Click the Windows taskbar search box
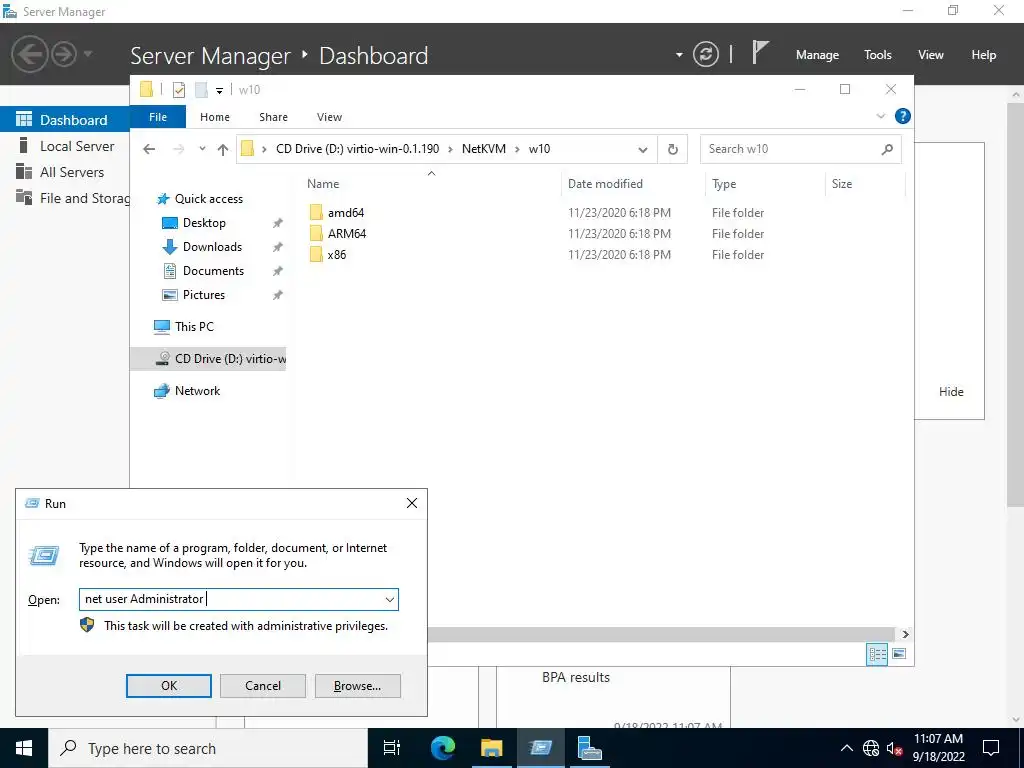Screen dimensions: 1024x768 coord(208,748)
